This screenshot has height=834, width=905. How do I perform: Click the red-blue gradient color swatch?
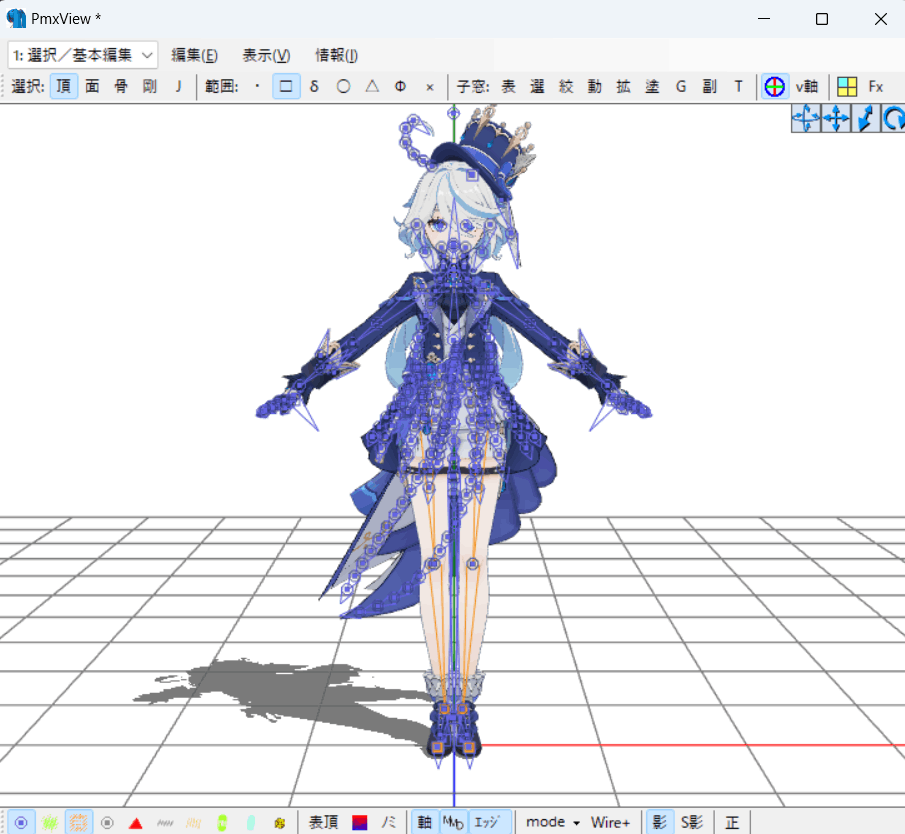point(360,822)
